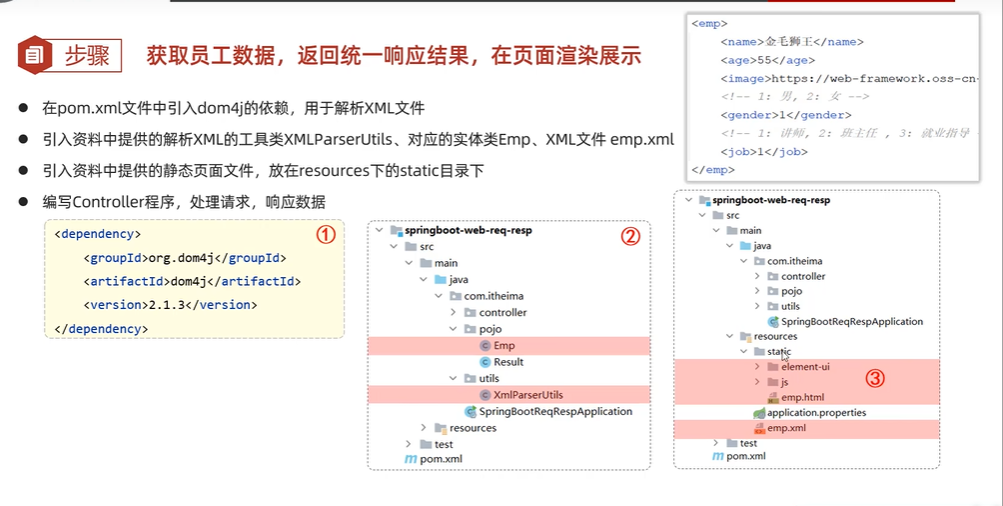Image resolution: width=1003 pixels, height=506 pixels.
Task: Click the artifactId line dom4j
Action: pyautogui.click(x=192, y=281)
